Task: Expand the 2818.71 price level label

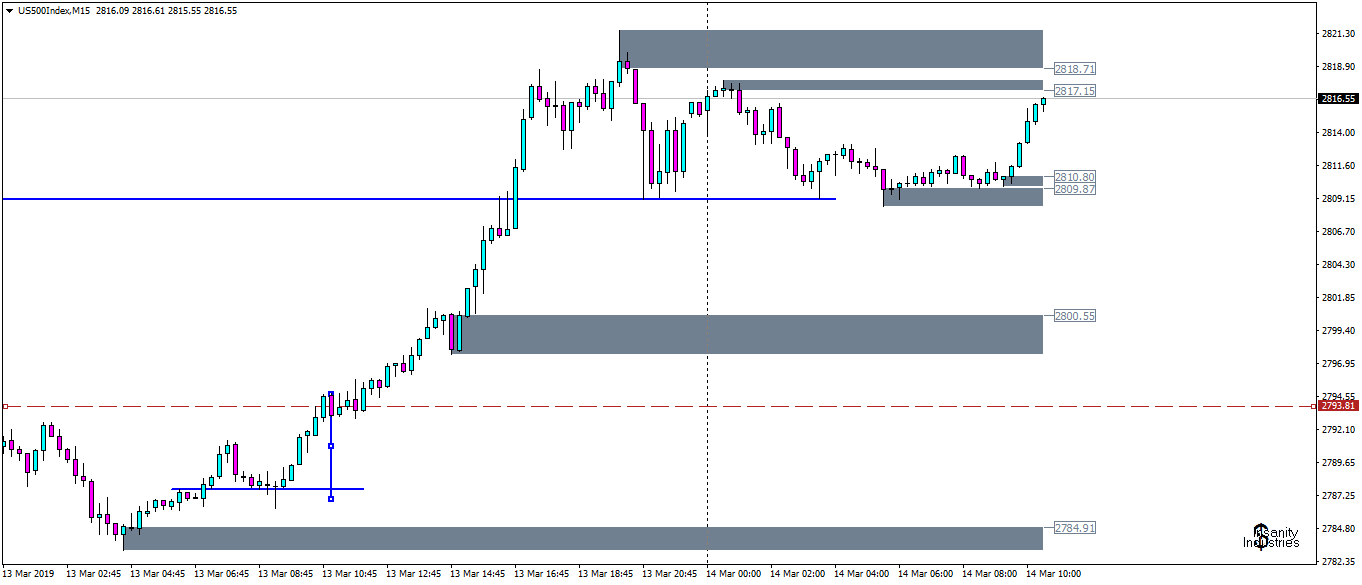Action: [x=1073, y=69]
